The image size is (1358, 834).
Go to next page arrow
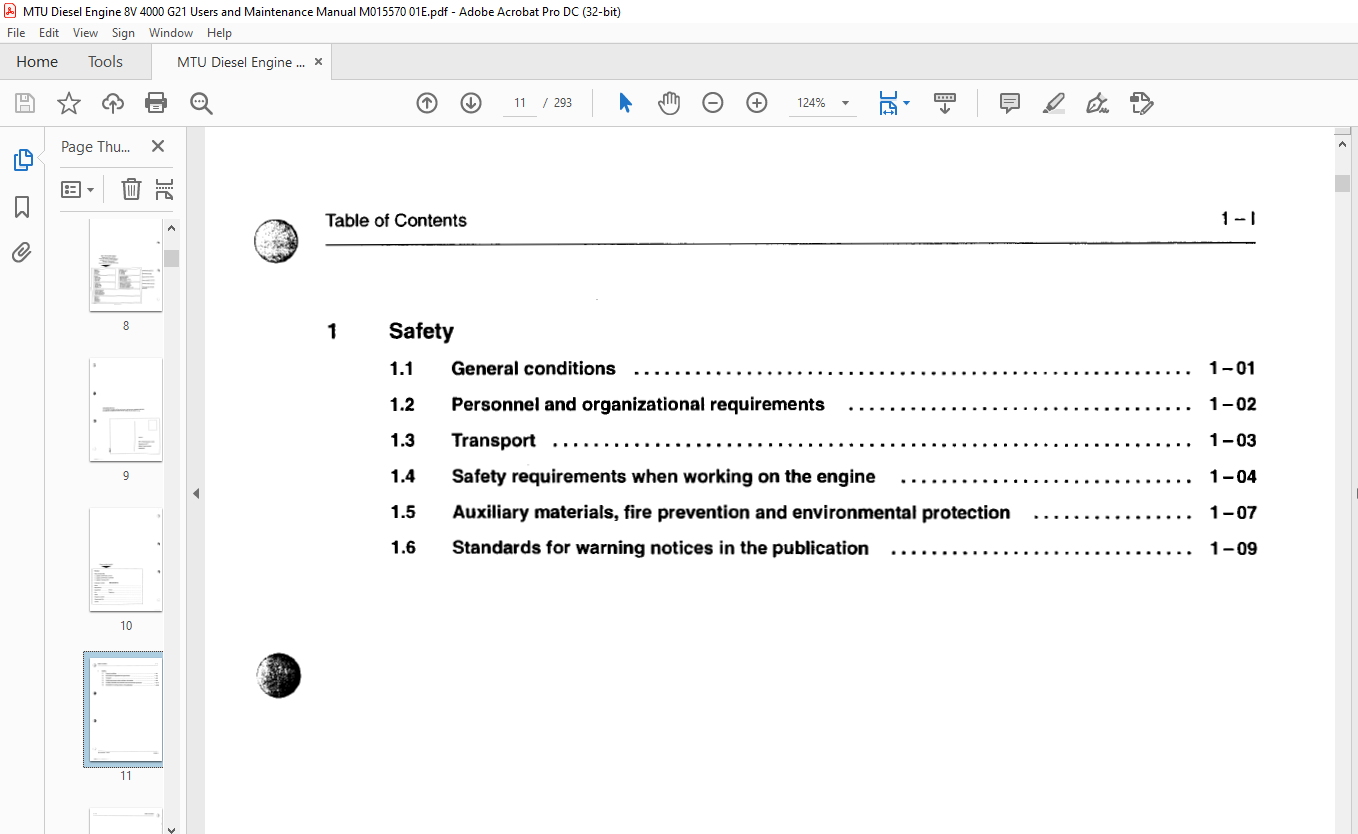pyautogui.click(x=471, y=103)
